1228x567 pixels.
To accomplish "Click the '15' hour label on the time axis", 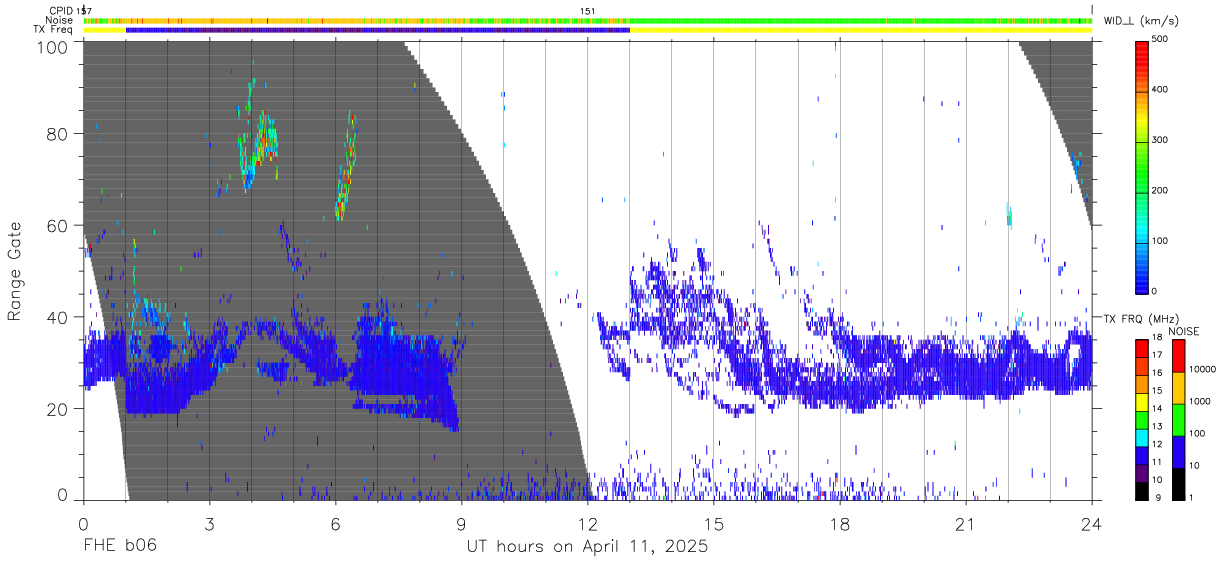I will (713, 524).
